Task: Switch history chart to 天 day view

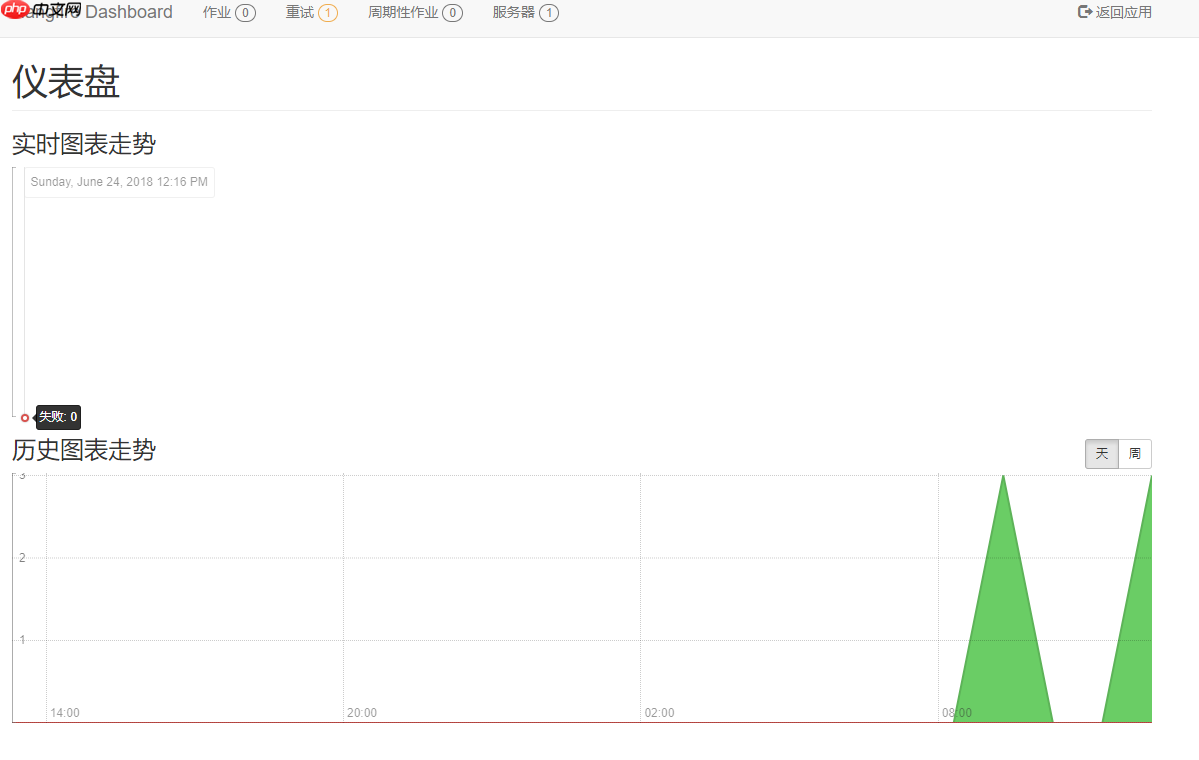Action: 1102,454
